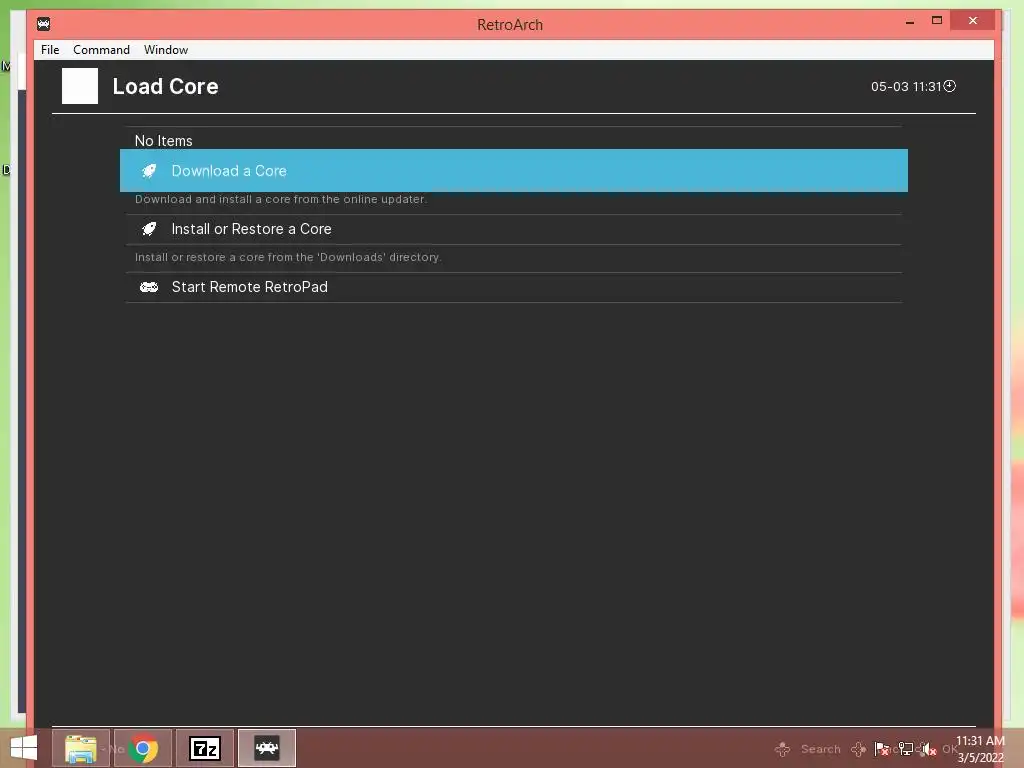This screenshot has width=1024, height=768.
Task: Select Install or Restore a Core
Action: click(513, 229)
